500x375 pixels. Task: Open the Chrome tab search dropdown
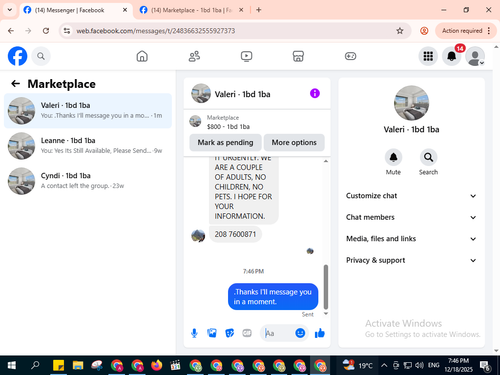pyautogui.click(x=10, y=10)
